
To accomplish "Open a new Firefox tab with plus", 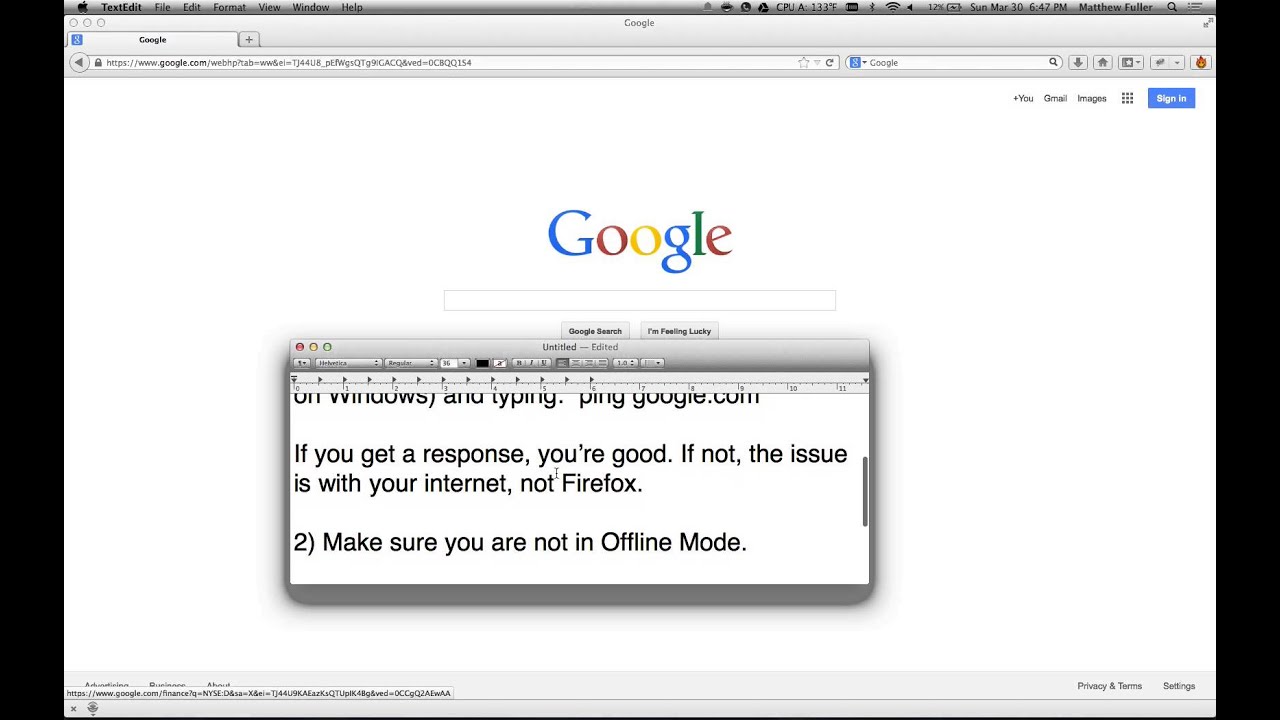I will pyautogui.click(x=249, y=39).
